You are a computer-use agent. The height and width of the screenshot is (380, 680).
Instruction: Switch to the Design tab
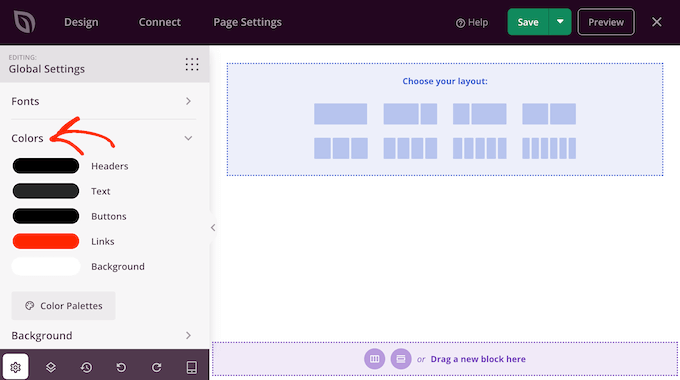(81, 22)
